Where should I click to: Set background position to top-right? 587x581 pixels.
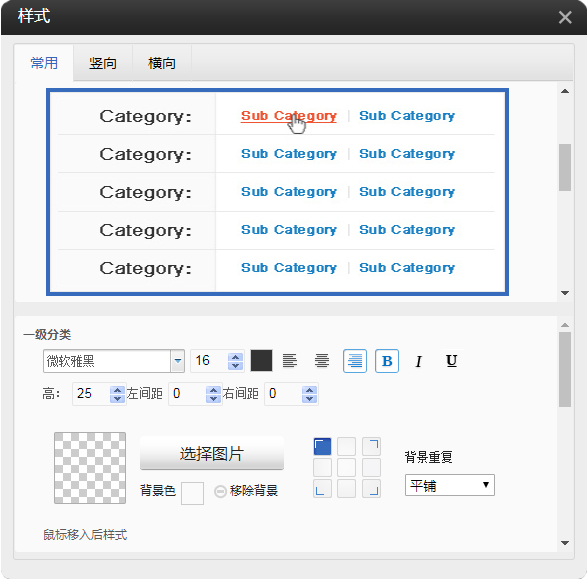pyautogui.click(x=371, y=446)
